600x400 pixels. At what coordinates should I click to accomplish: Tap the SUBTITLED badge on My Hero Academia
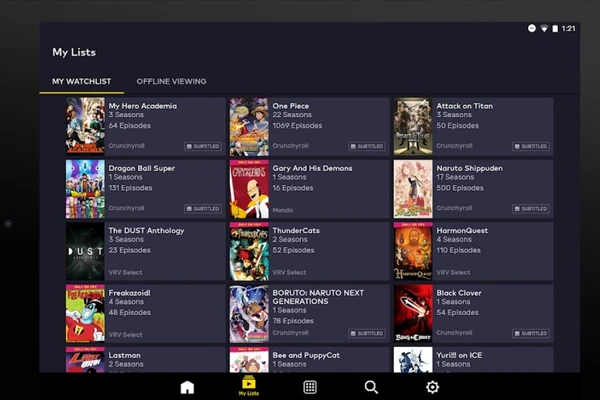(x=203, y=146)
